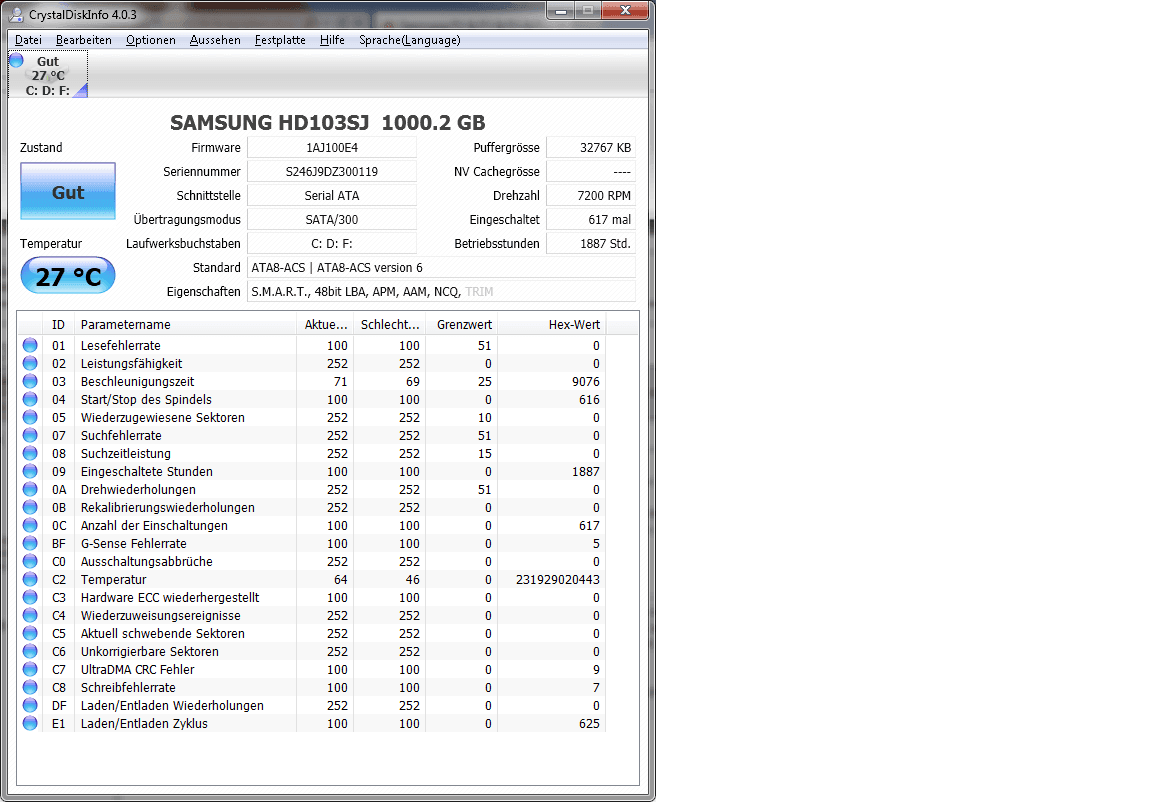1152x802 pixels.
Task: Select the G-Sense Fehlerrate parameter name
Action: pyautogui.click(x=134, y=543)
